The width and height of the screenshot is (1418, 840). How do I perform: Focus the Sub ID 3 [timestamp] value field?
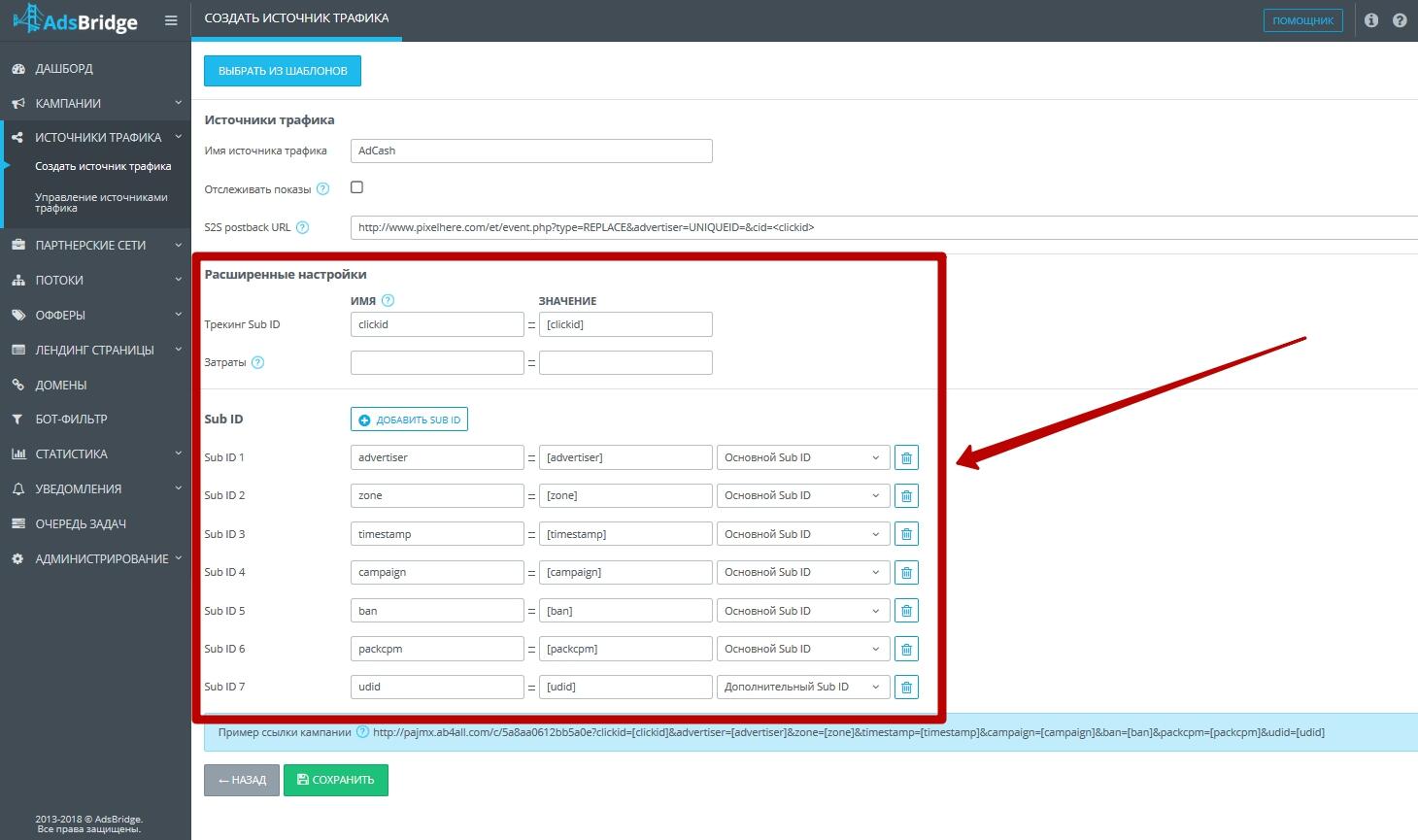[625, 534]
